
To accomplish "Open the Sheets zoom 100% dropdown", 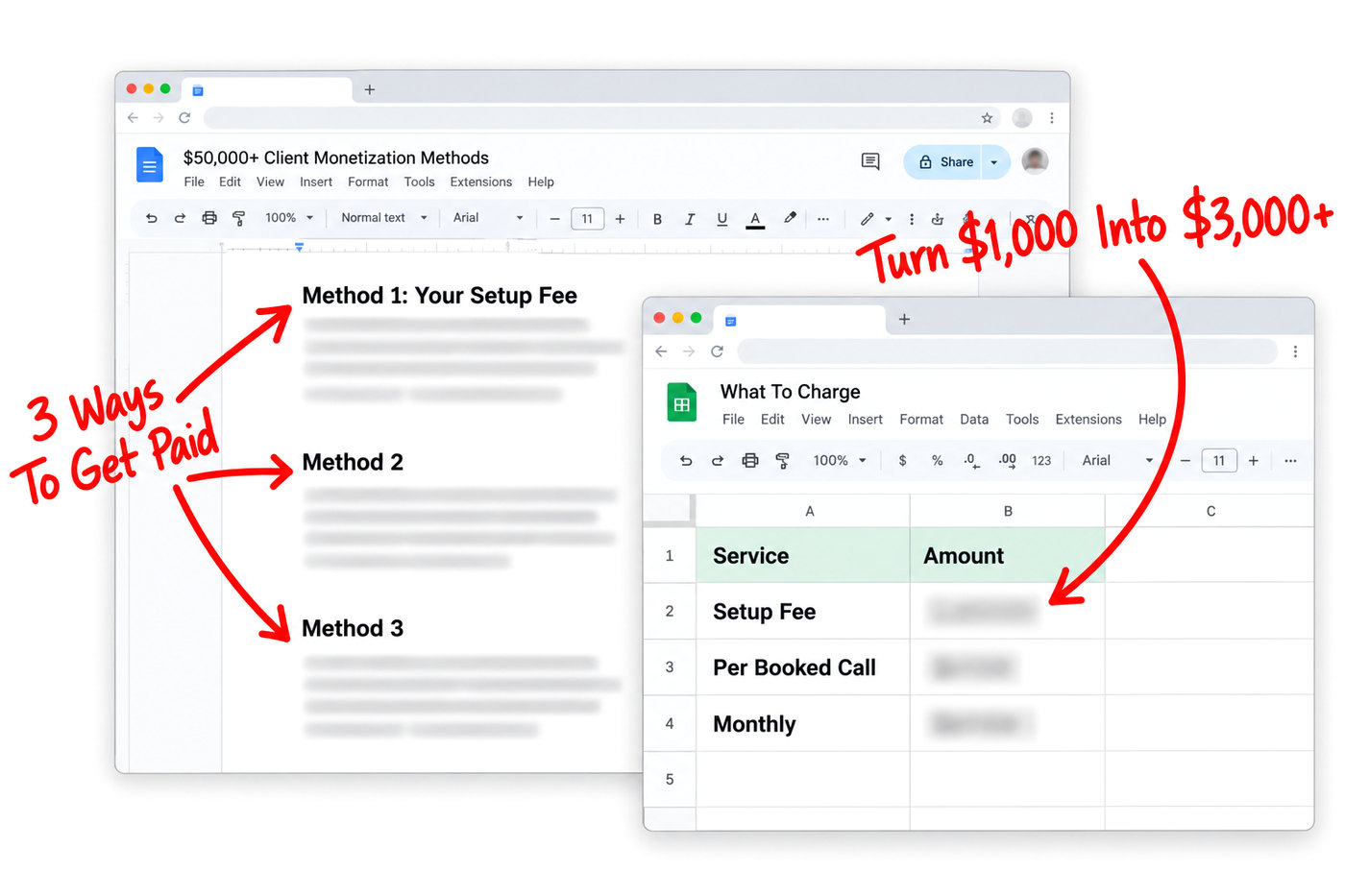I will point(840,461).
